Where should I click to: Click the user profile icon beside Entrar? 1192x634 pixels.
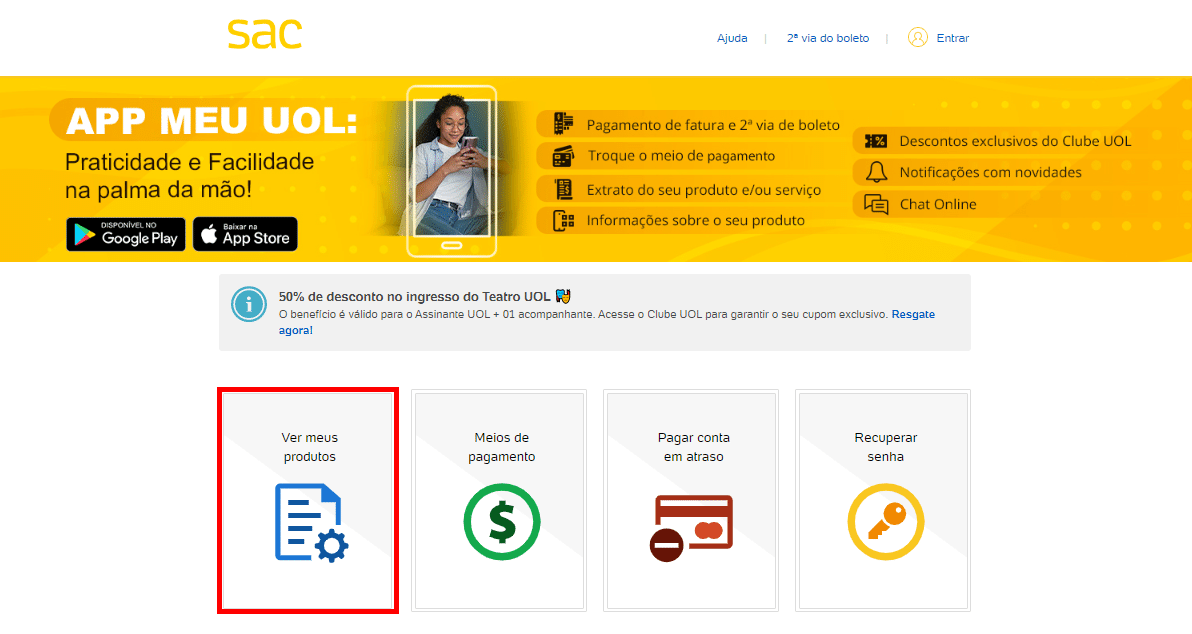(x=918, y=37)
